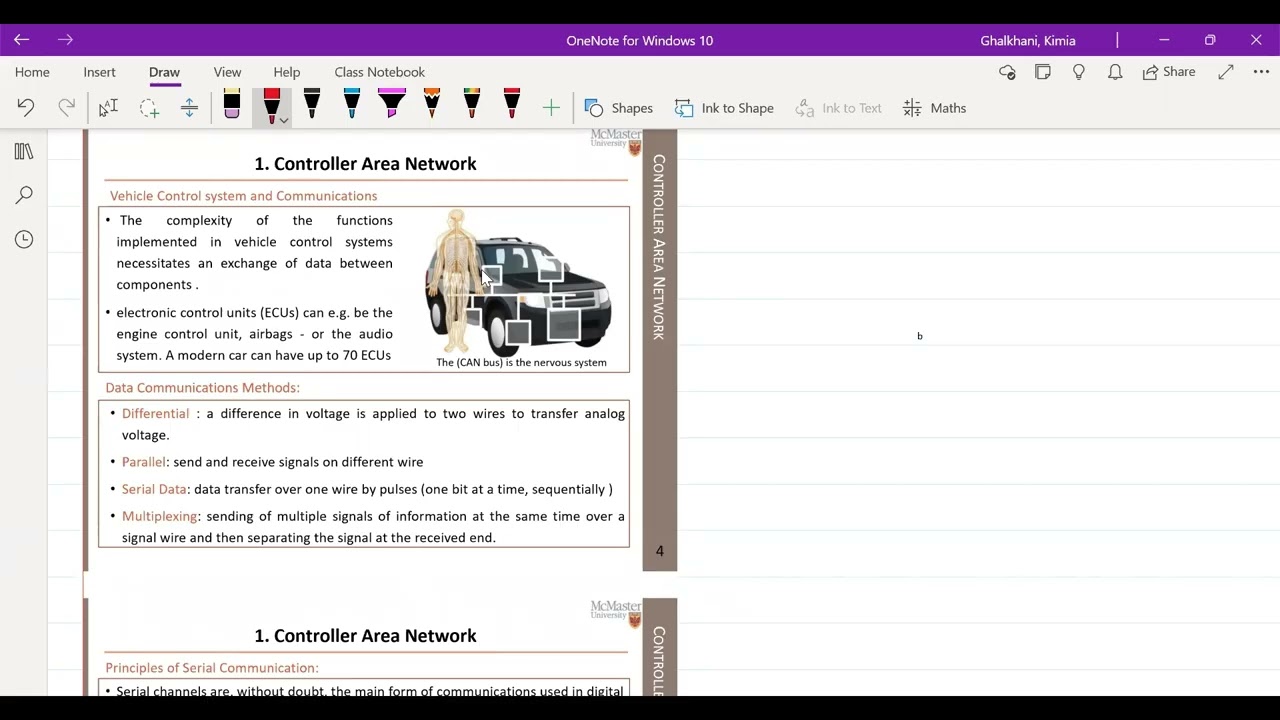
Task: Choose the orange pencil tool
Action: (432, 104)
